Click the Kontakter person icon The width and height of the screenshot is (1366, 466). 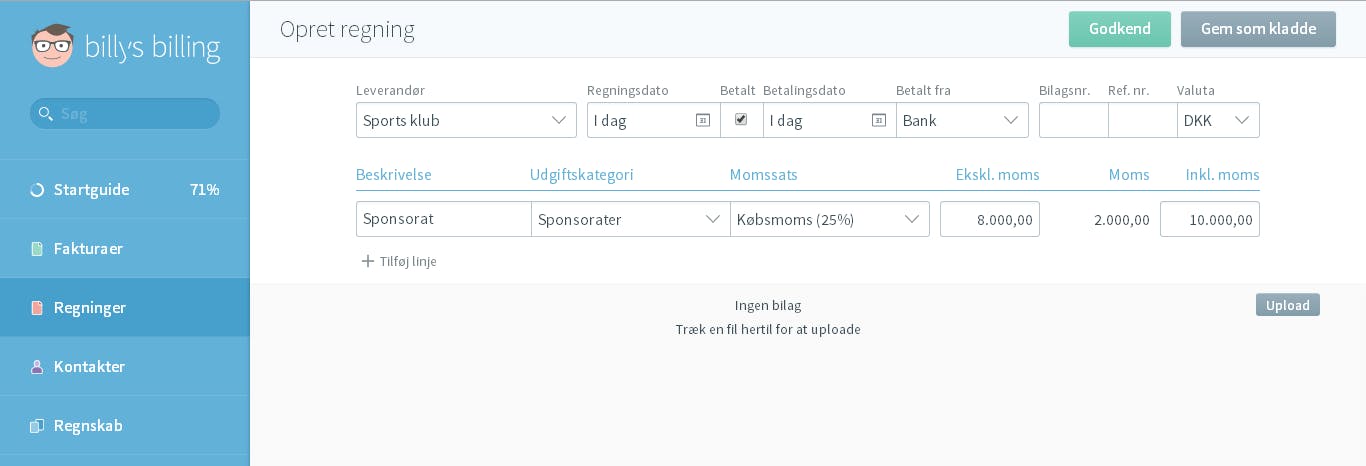point(37,367)
